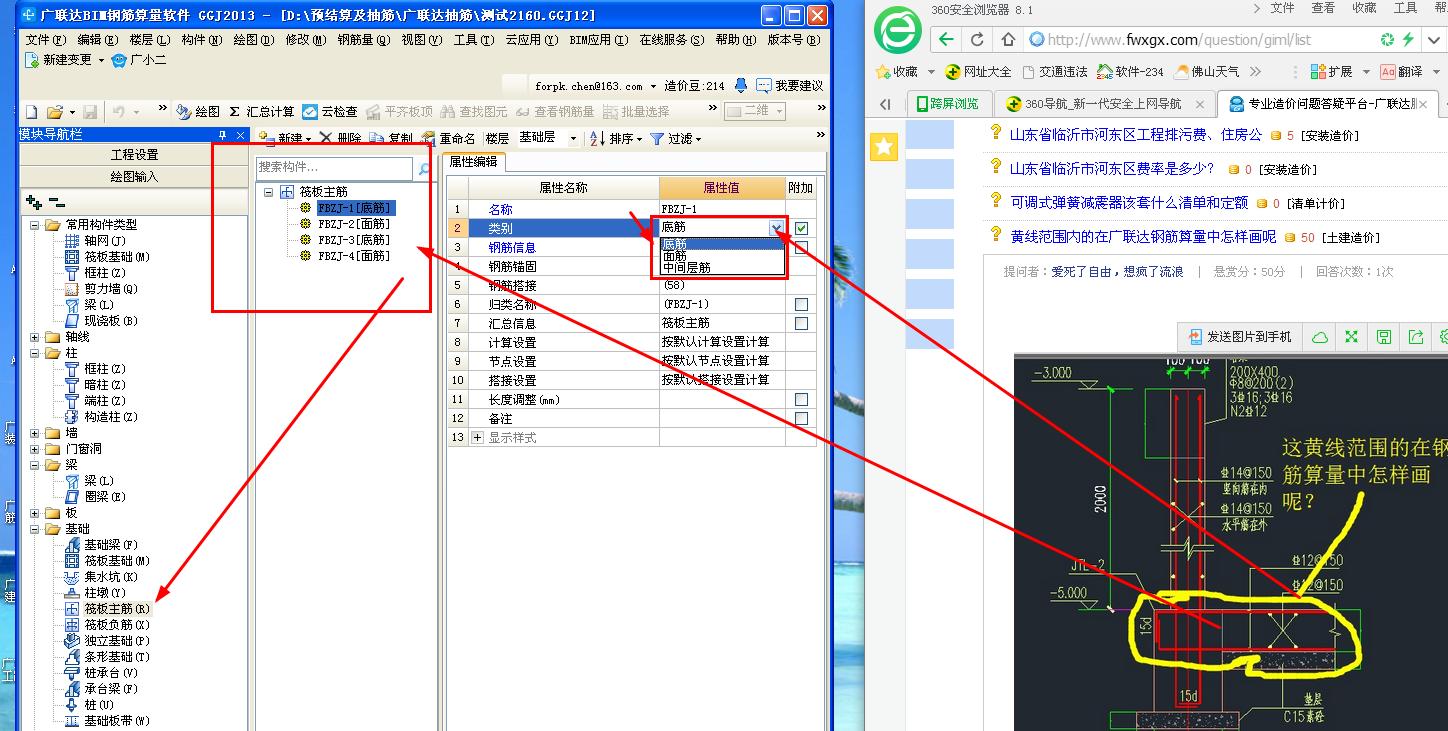
Task: Toggle the 附加 checkbox for 汇总信息 row
Action: pyautogui.click(x=801, y=323)
